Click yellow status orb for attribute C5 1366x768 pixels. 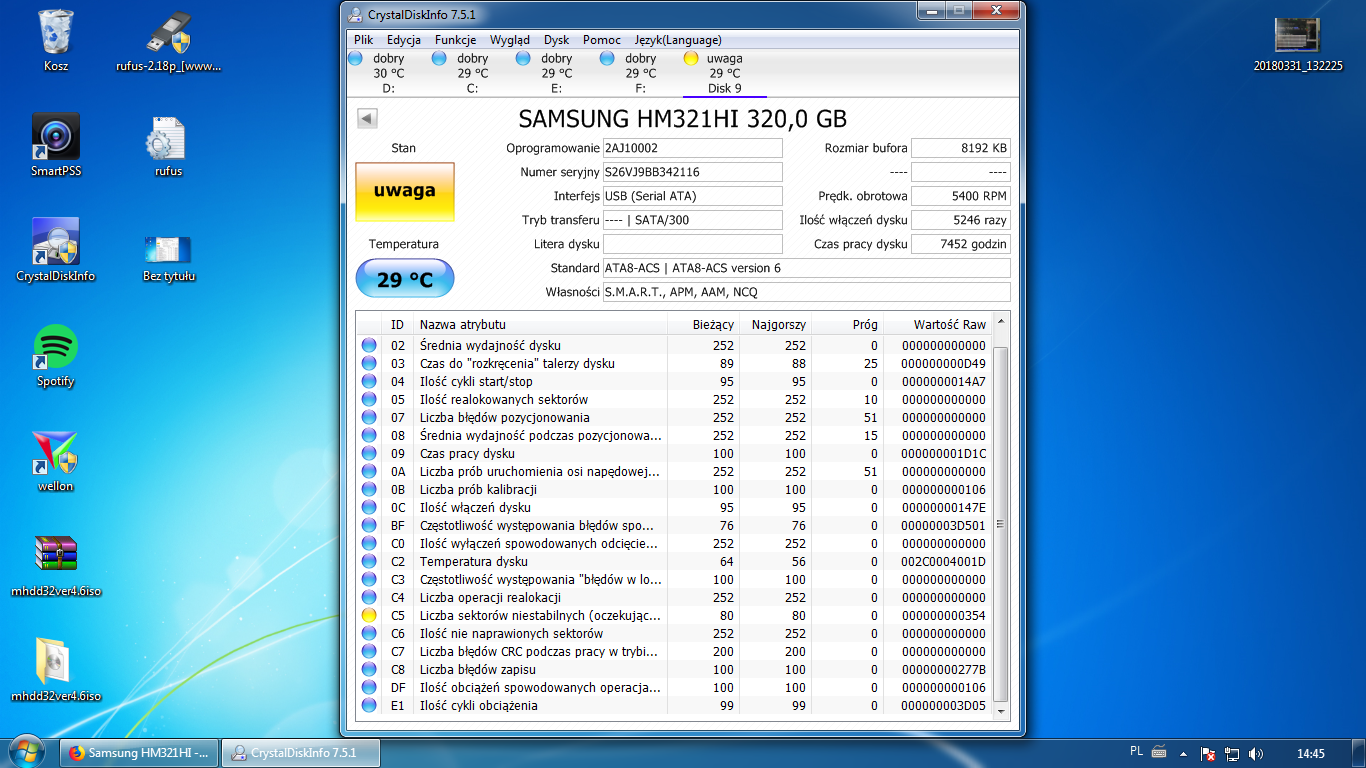coord(369,616)
